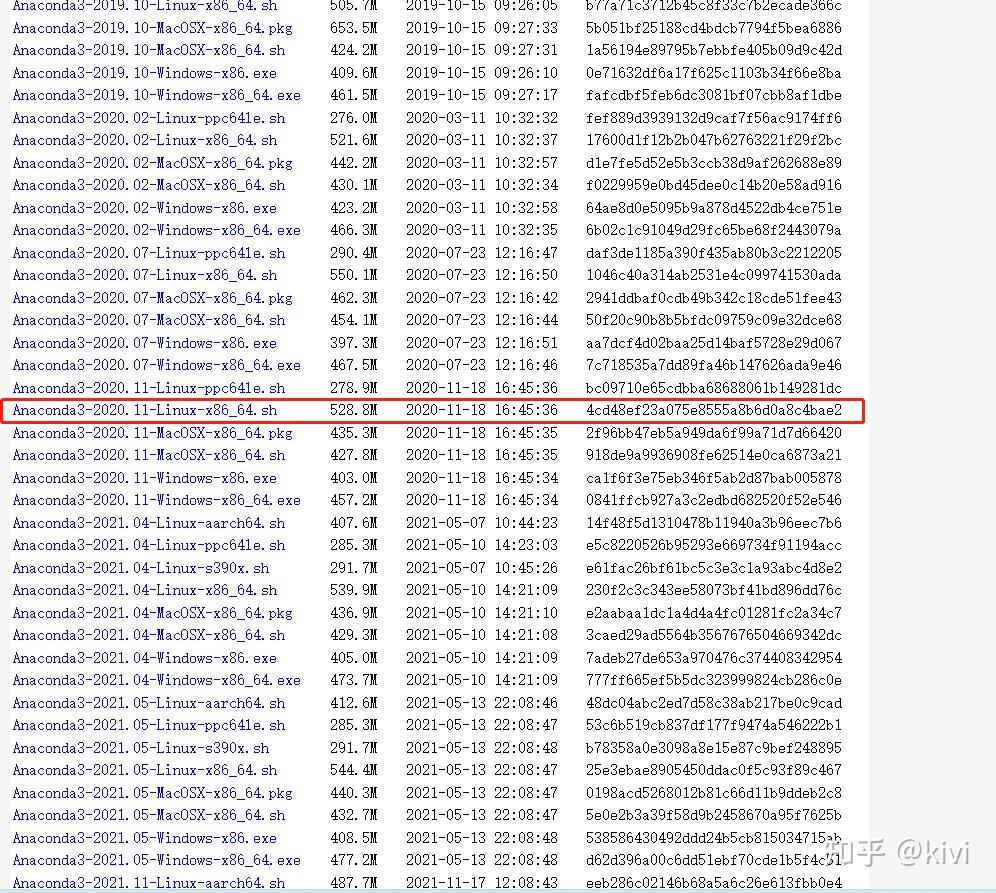The image size is (996, 893).
Task: Download Anaconda3-2020.02-Windows-x86_64.exe
Action: [156, 231]
